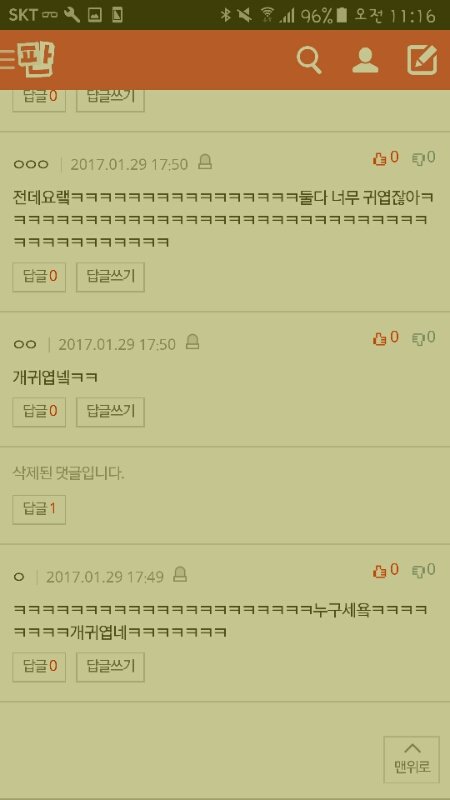The height and width of the screenshot is (800, 450).
Task: Open the user profile icon
Action: (365, 60)
